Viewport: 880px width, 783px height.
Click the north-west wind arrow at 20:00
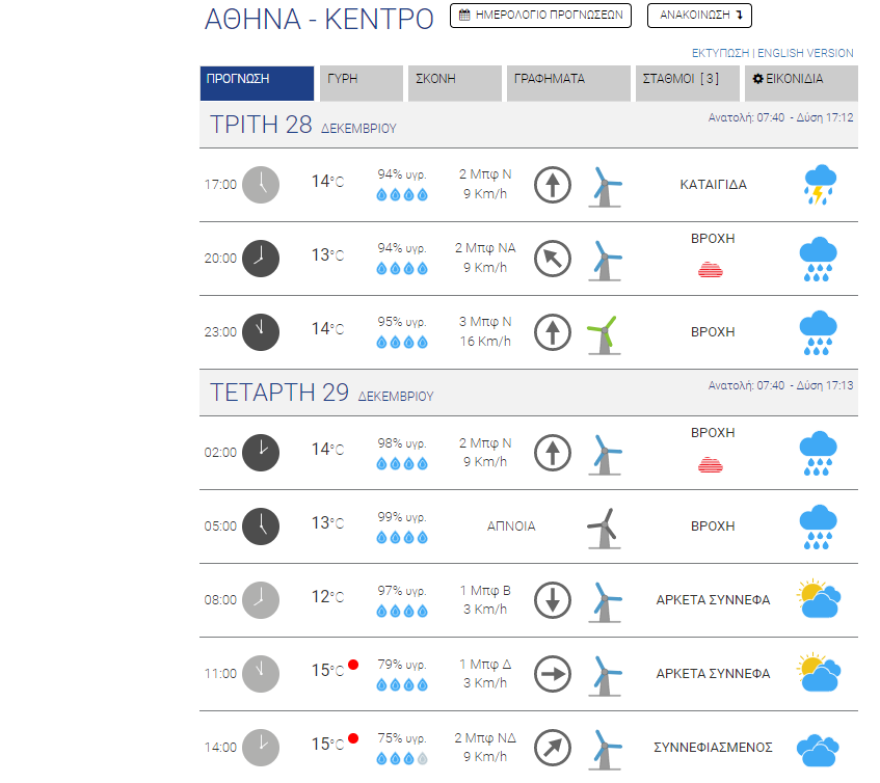[552, 259]
